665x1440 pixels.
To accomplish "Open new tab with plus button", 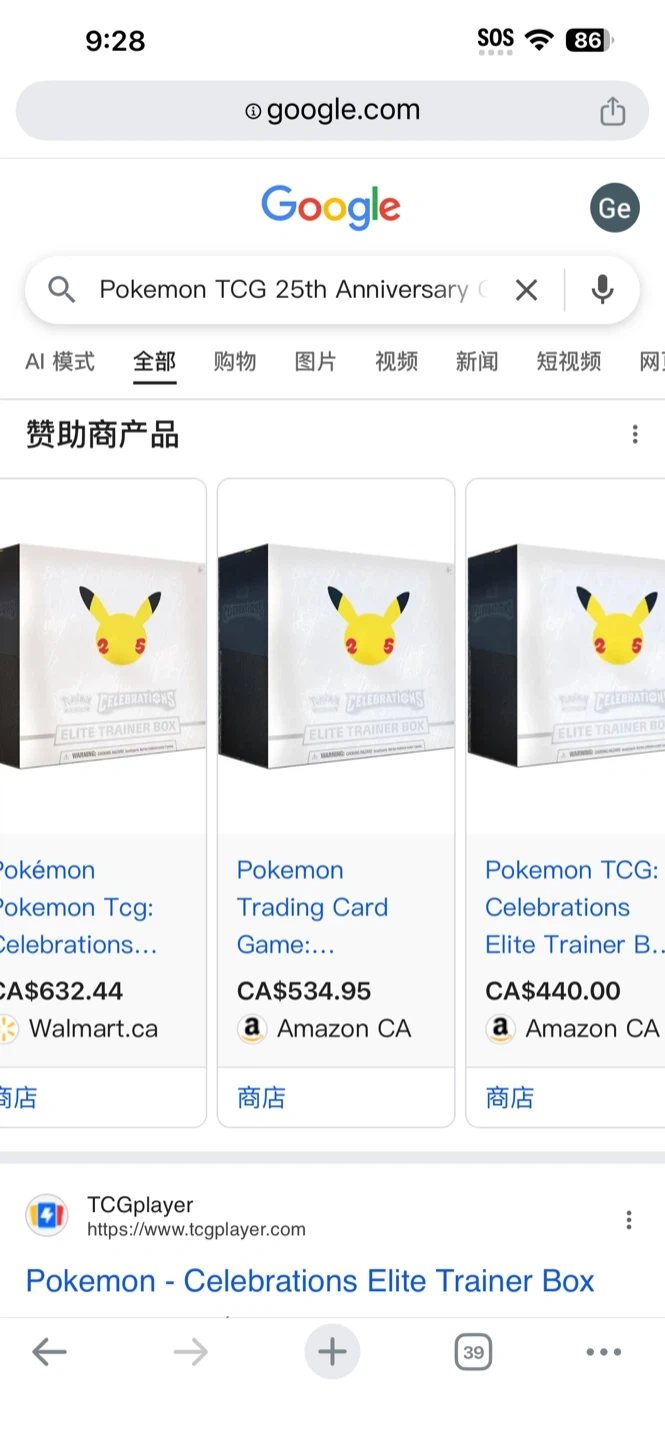I will click(x=332, y=1352).
